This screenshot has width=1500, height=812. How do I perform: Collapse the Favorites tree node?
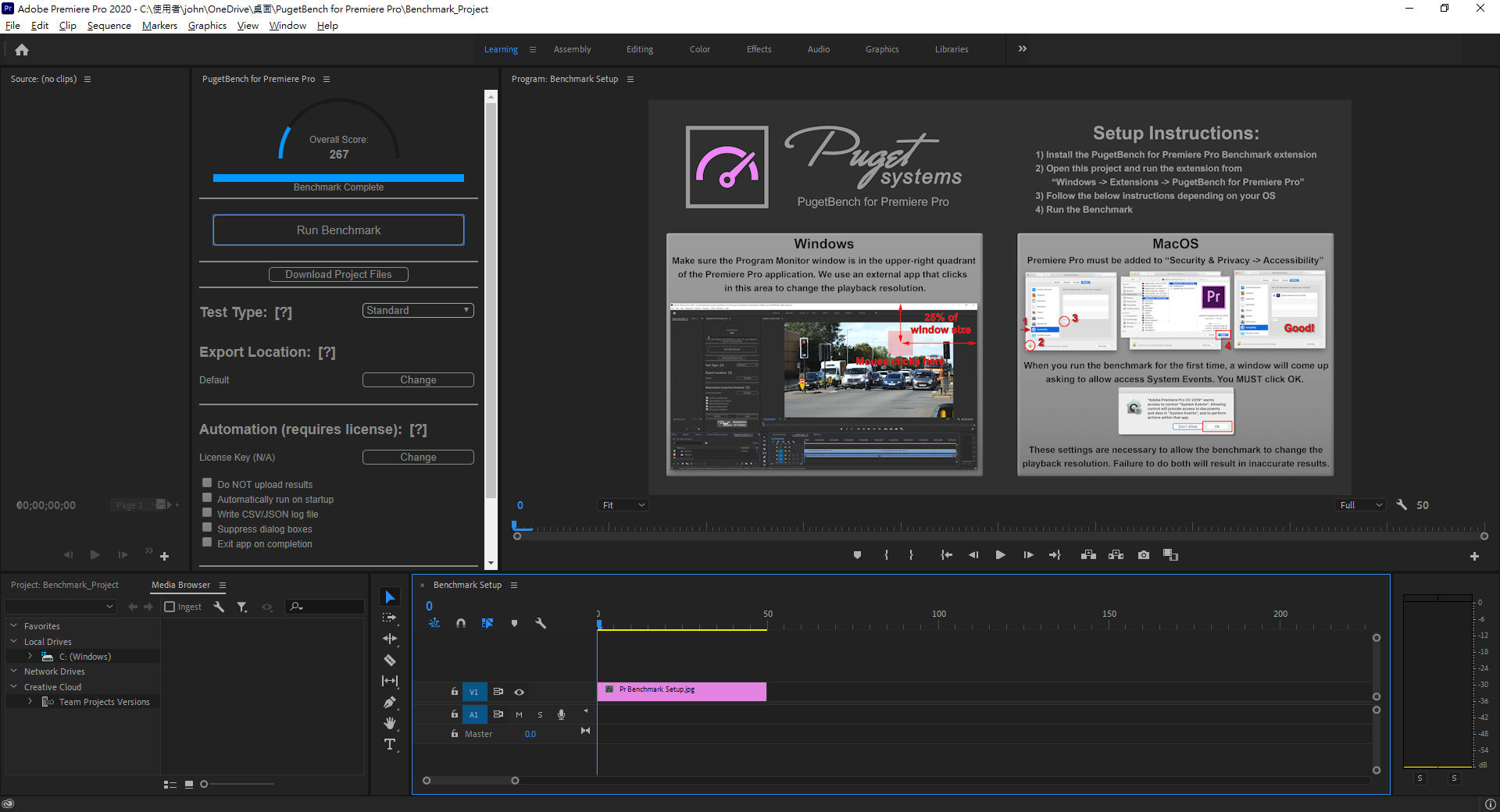pyautogui.click(x=13, y=625)
